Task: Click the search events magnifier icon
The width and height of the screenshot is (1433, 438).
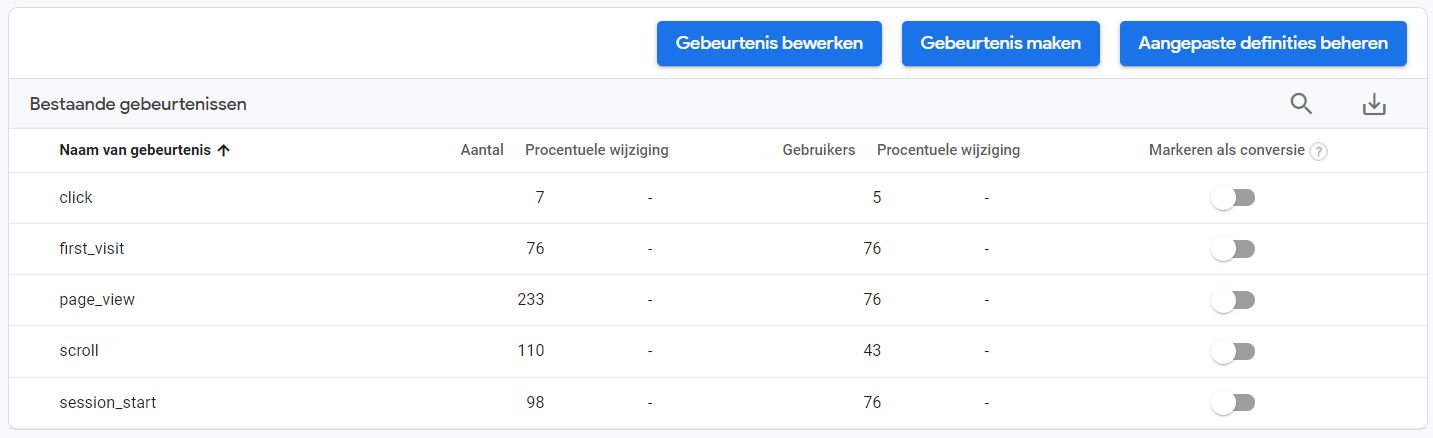Action: click(1300, 103)
